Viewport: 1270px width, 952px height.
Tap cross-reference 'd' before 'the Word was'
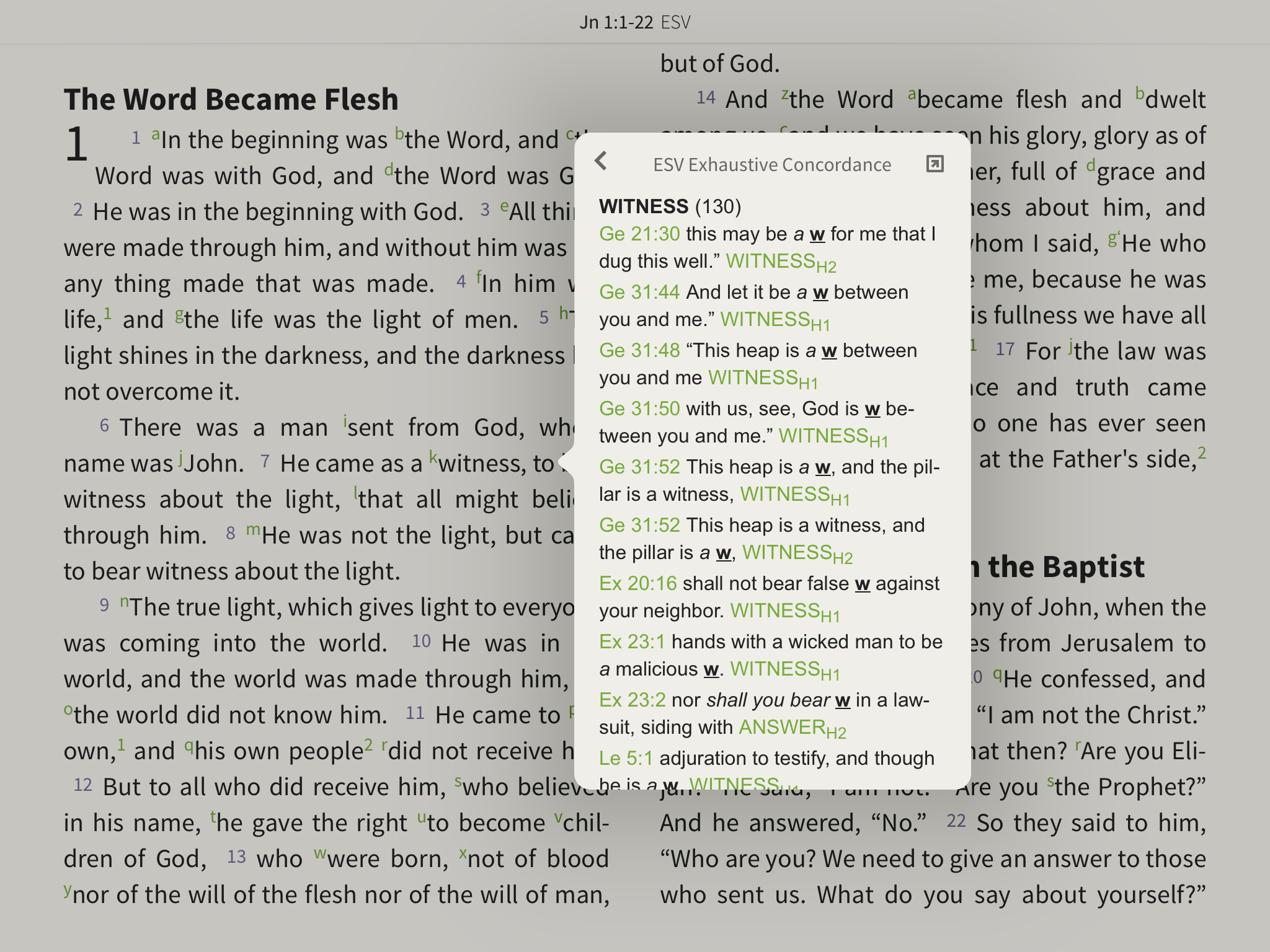click(x=389, y=170)
